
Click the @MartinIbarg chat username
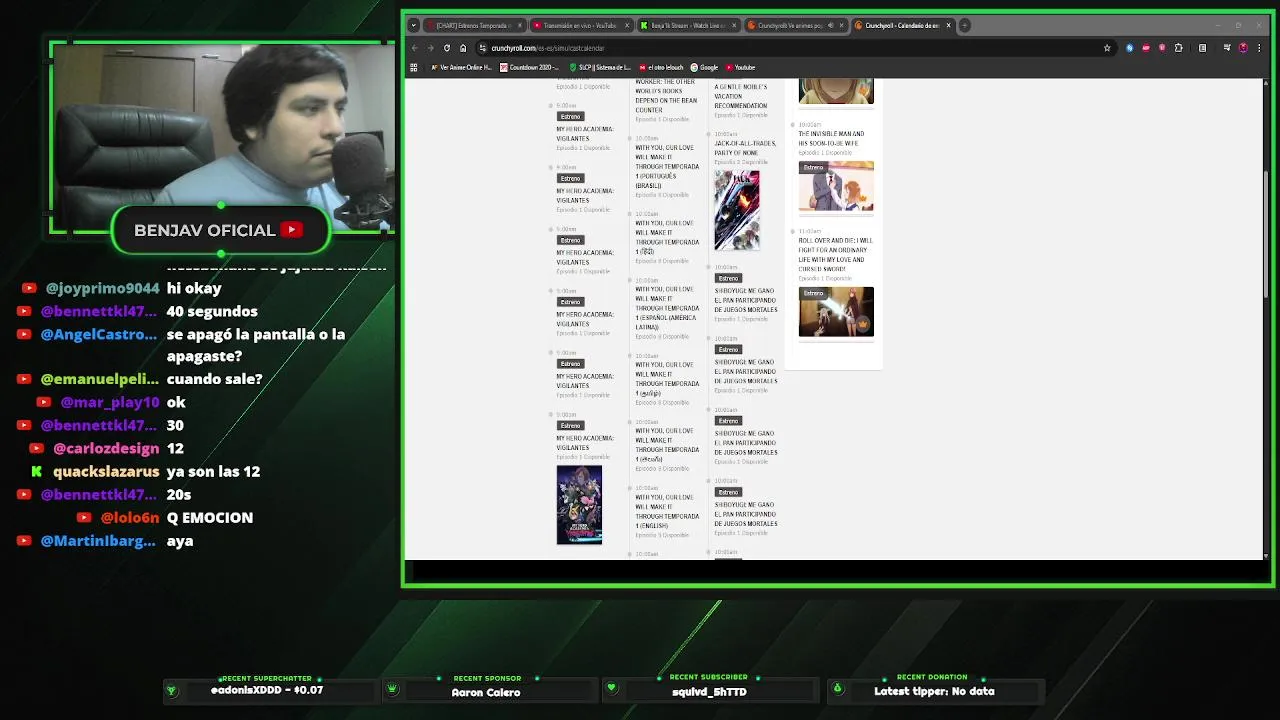[x=98, y=540]
